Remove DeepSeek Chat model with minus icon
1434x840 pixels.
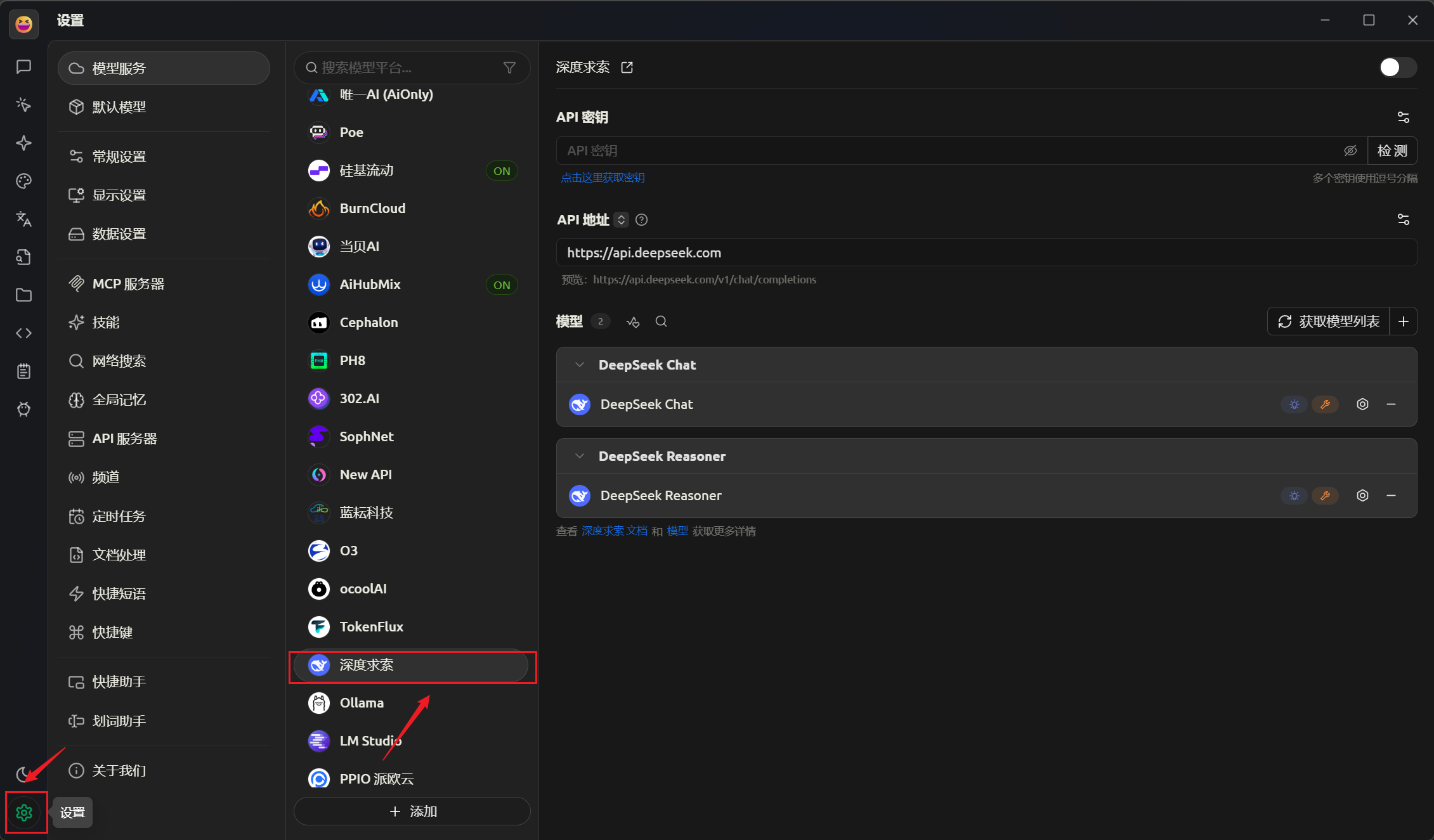tap(1391, 404)
